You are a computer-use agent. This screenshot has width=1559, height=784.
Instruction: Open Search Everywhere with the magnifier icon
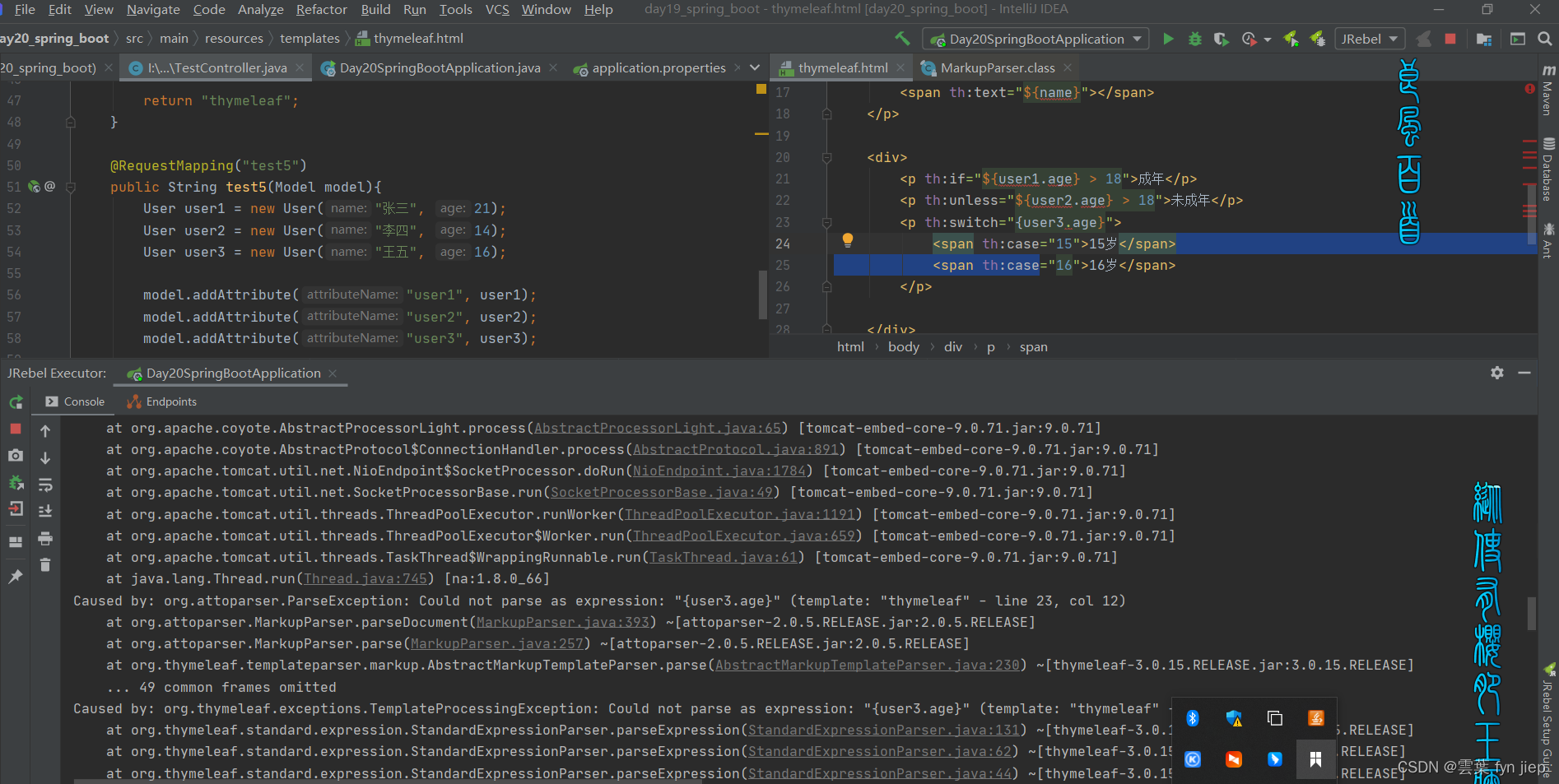tap(1544, 39)
